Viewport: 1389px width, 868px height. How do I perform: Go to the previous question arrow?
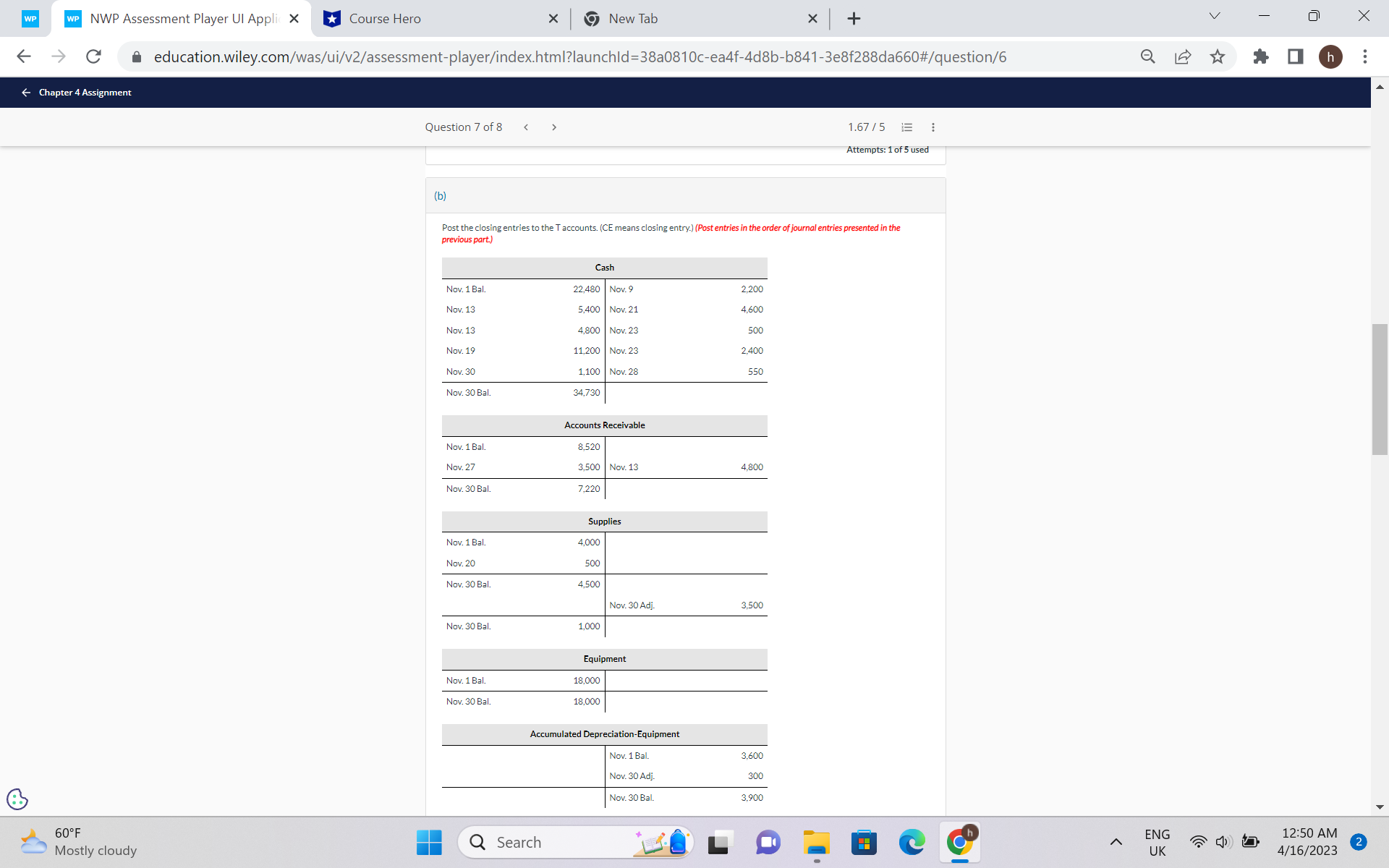coord(526,127)
